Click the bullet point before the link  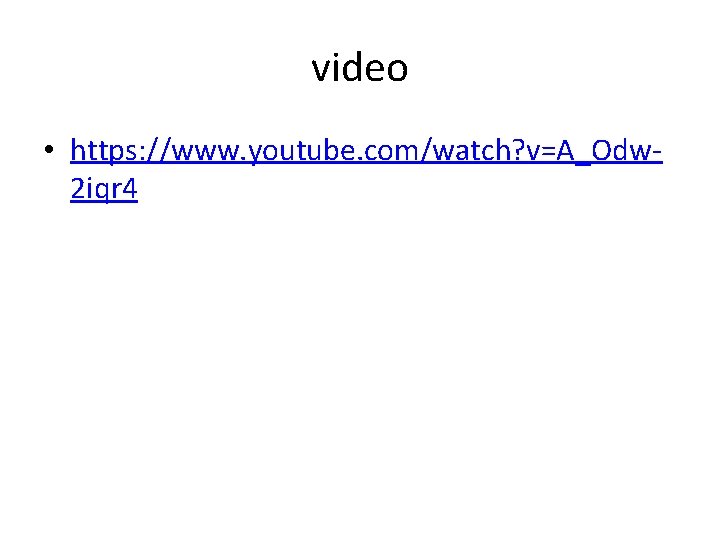tap(49, 149)
